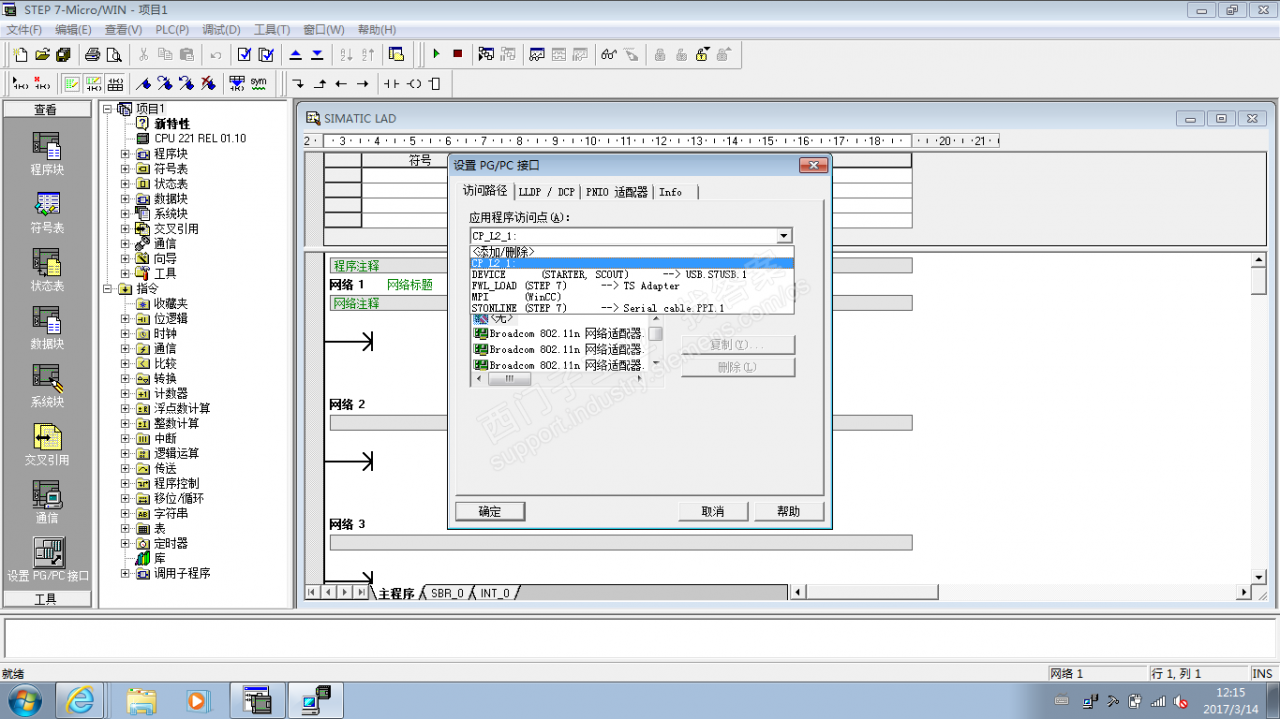Open the 工具(T) menu

[x=272, y=30]
